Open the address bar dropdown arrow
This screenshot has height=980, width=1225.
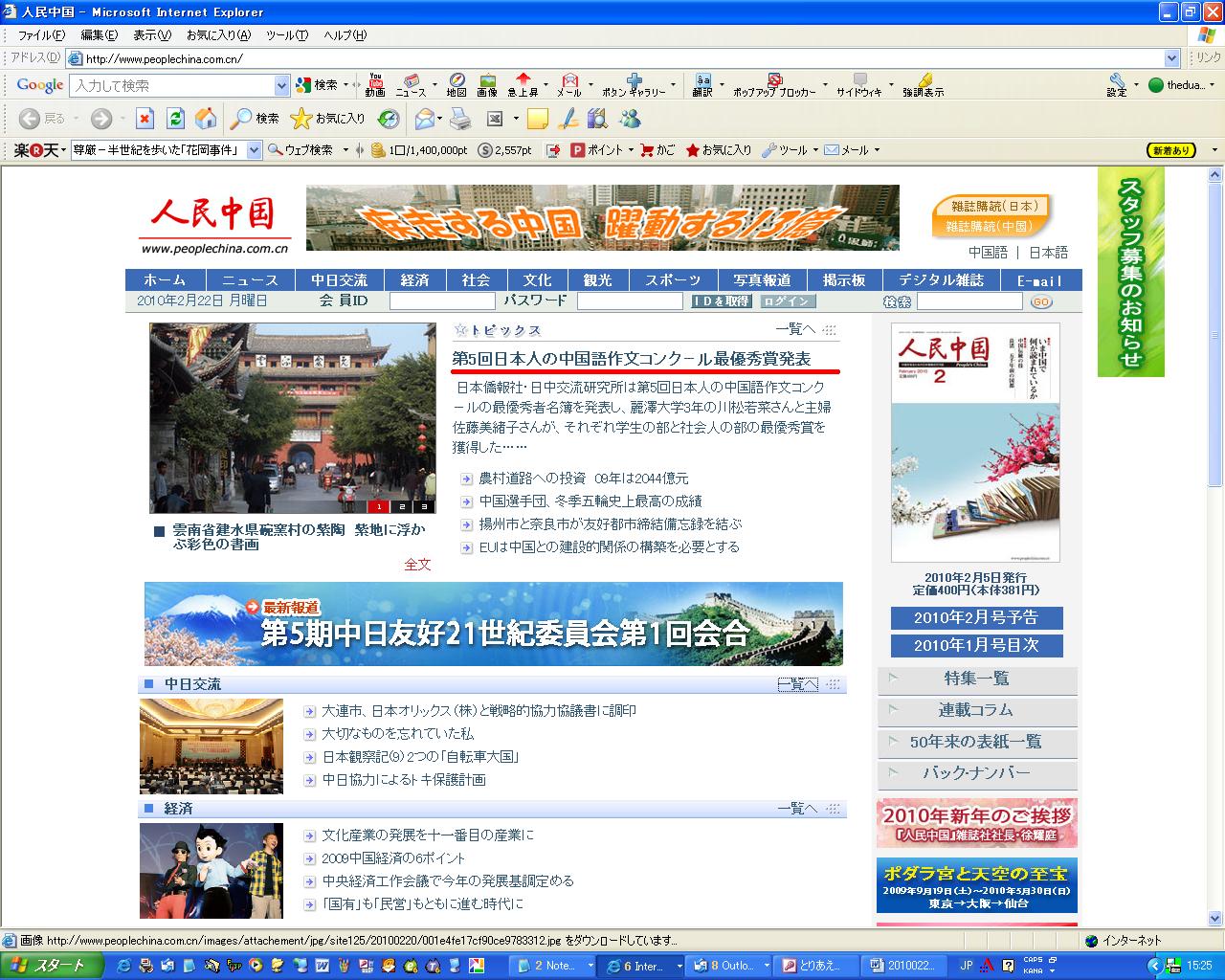(1171, 58)
